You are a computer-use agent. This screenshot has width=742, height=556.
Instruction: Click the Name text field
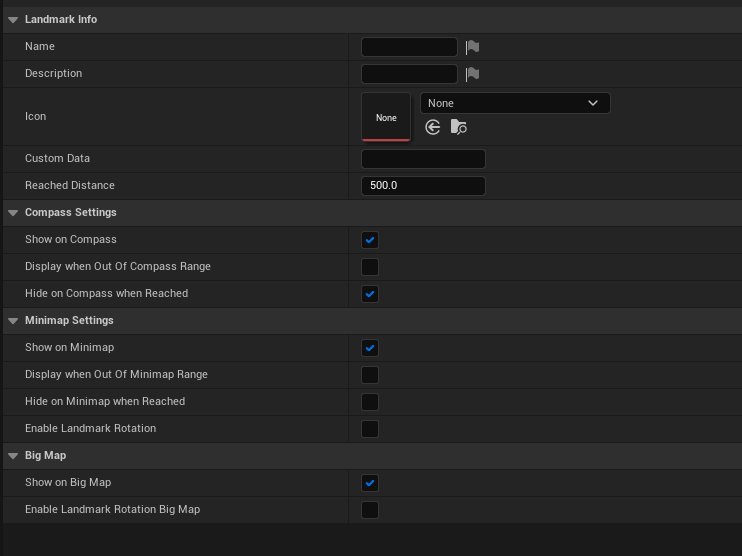(409, 47)
